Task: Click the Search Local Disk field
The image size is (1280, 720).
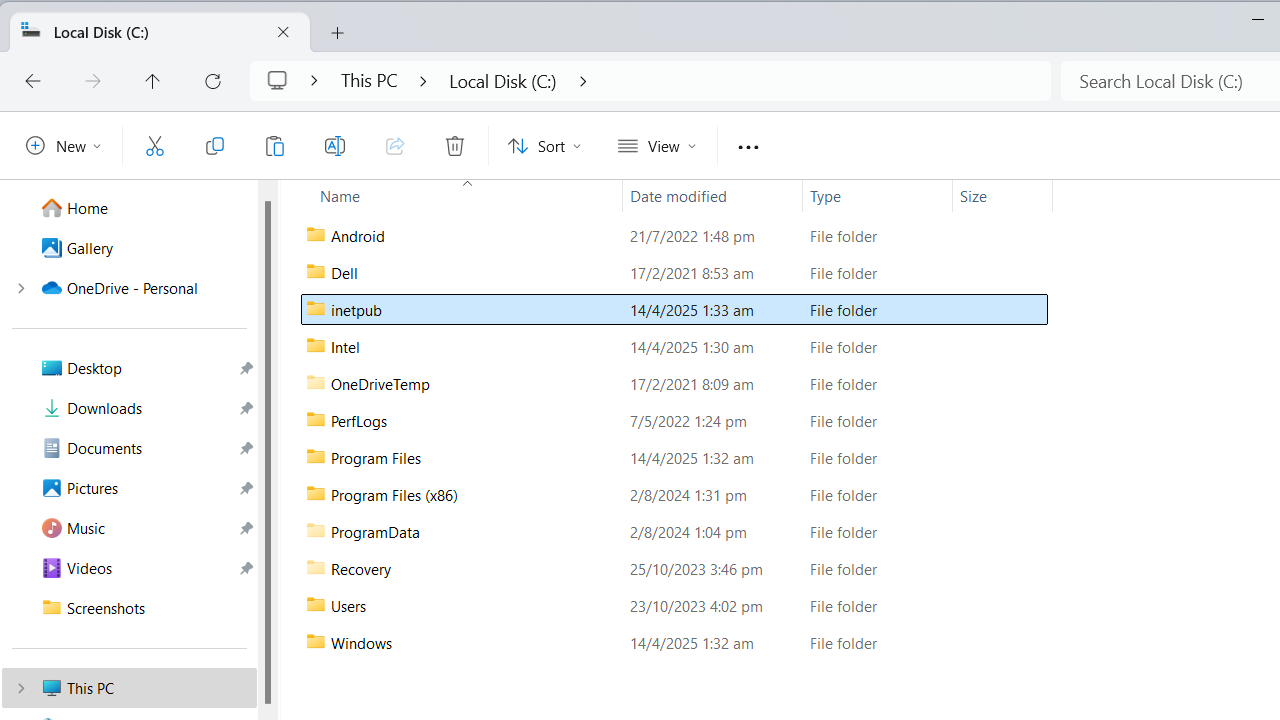Action: 1160,81
